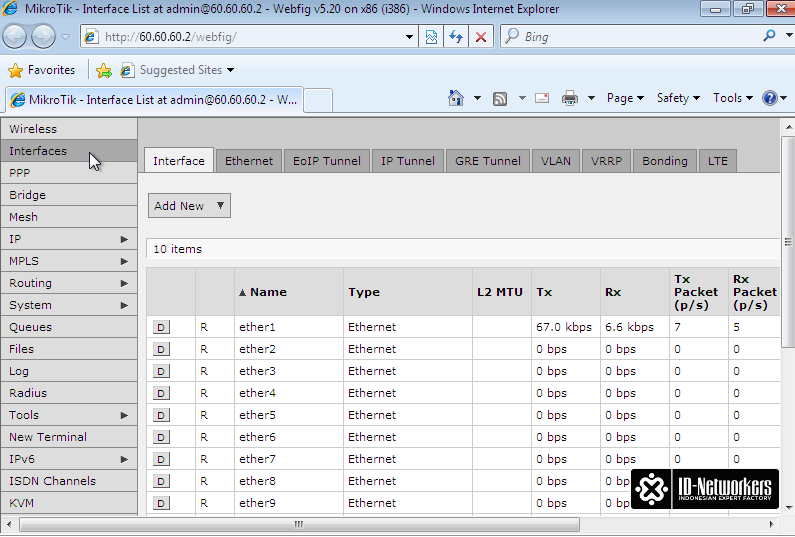The image size is (795, 537).
Task: Open Radius in the sidebar menu
Action: pos(69,393)
